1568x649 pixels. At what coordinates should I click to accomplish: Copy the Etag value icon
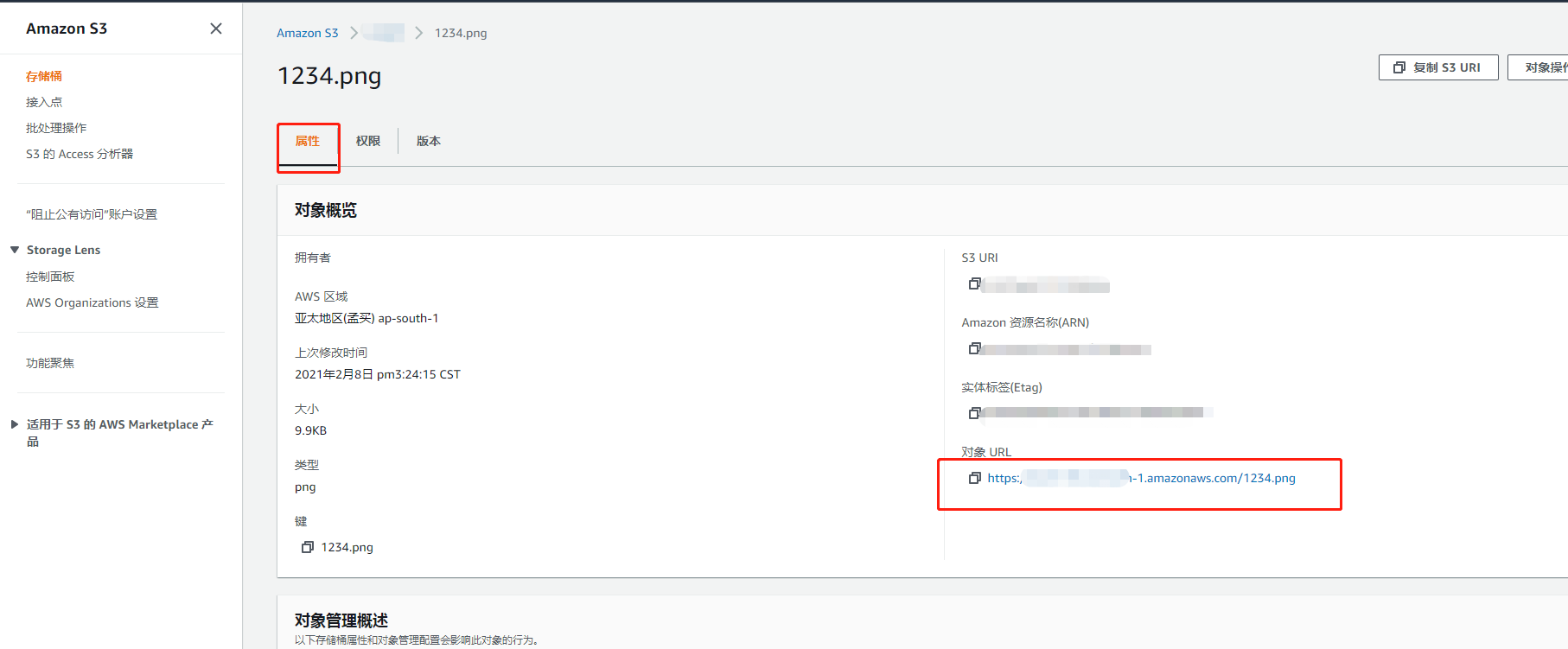(x=974, y=413)
